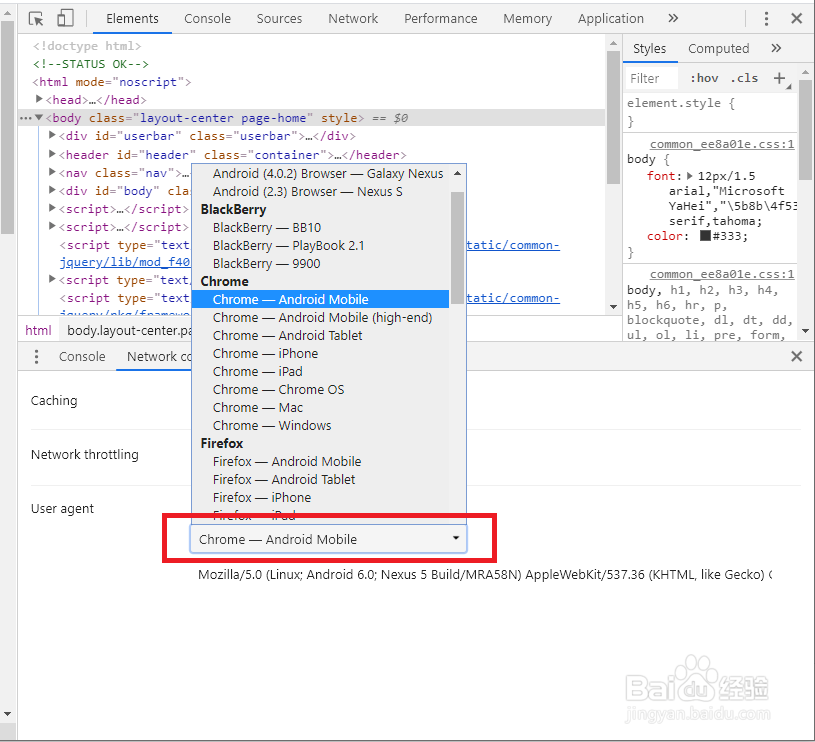Click the Elements panel scroll-down arrow
The height and width of the screenshot is (742, 815).
(613, 307)
